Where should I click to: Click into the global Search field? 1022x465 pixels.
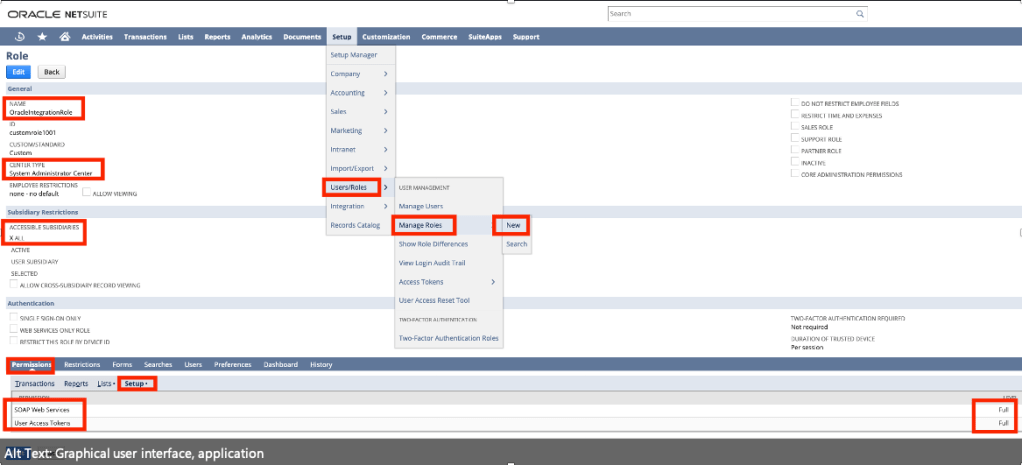tap(730, 15)
